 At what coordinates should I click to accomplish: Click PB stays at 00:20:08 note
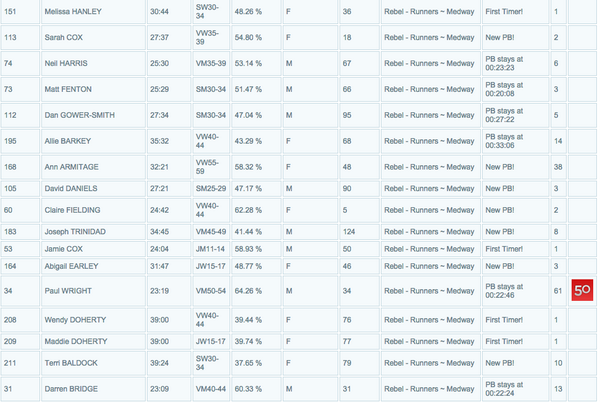tap(504, 90)
